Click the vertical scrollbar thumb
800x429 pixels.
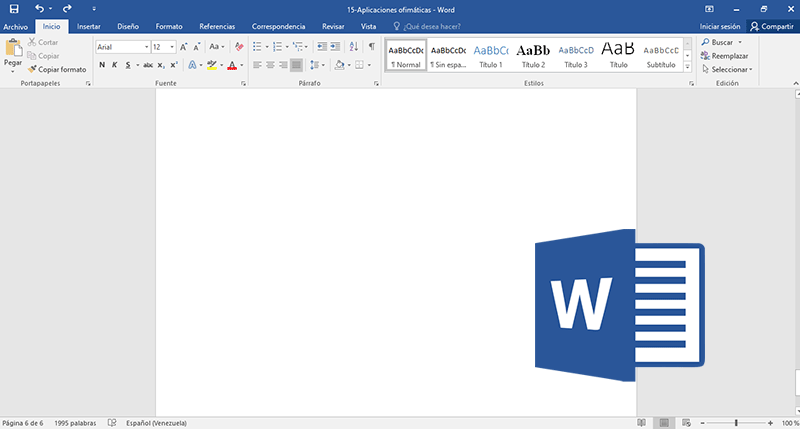[x=797, y=381]
